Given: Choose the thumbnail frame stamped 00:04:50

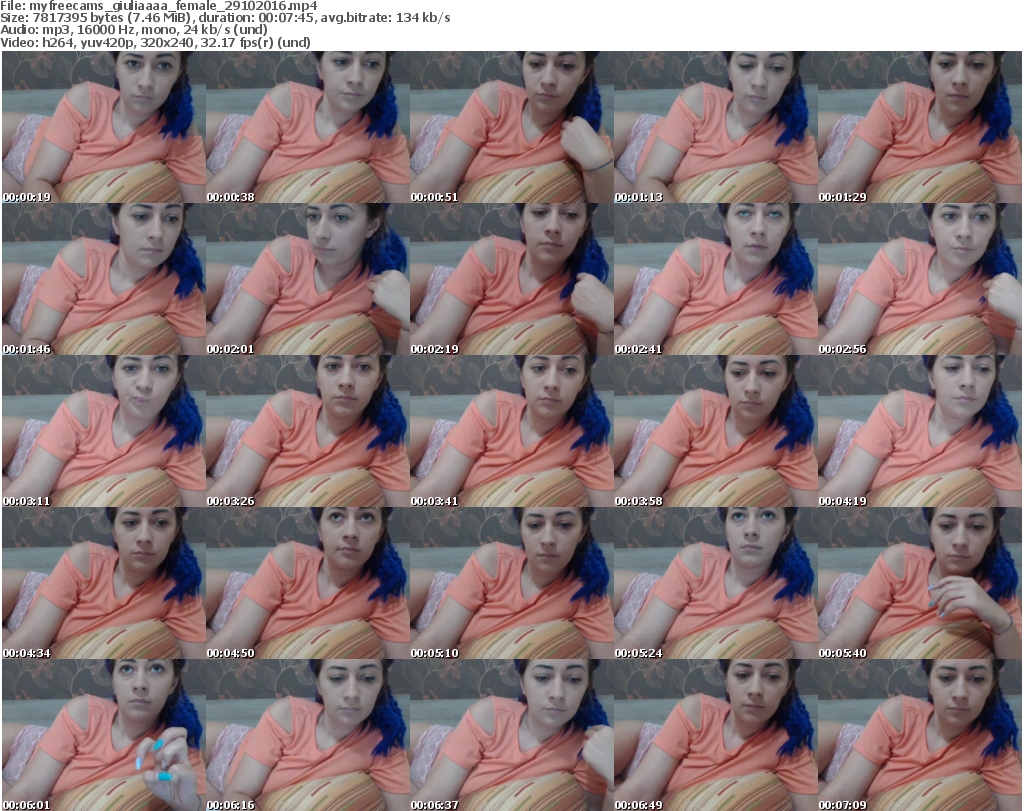Looking at the screenshot, I should tap(308, 583).
